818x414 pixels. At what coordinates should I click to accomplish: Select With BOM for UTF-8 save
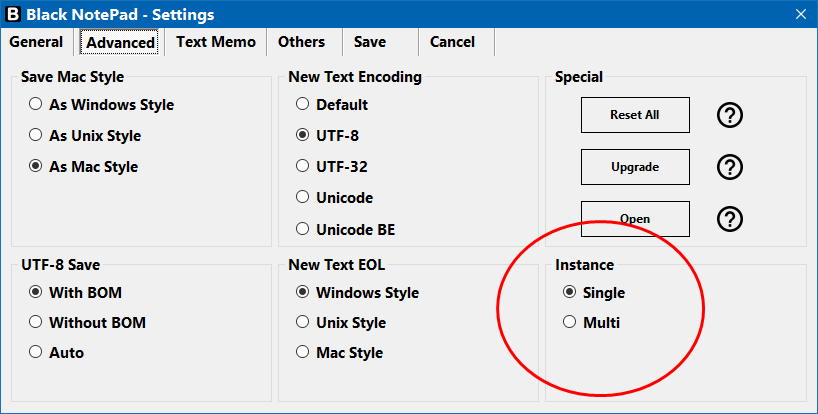tap(76, 293)
